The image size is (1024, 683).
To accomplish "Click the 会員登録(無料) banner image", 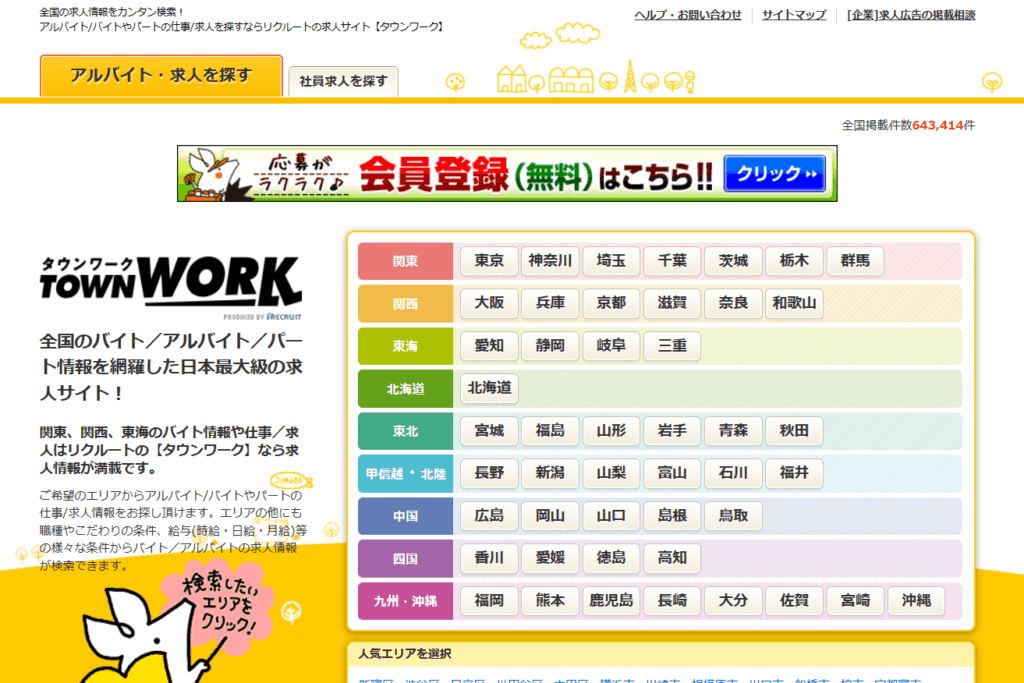I will pos(507,174).
